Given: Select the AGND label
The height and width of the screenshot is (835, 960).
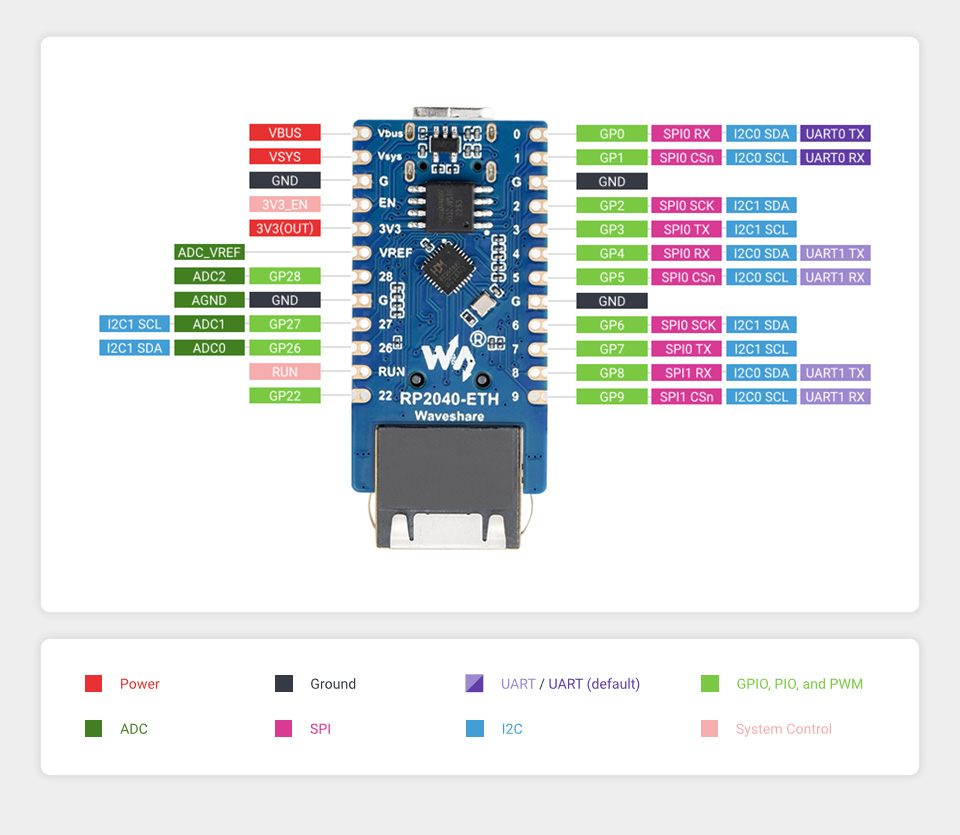Looking at the screenshot, I should pos(209,300).
